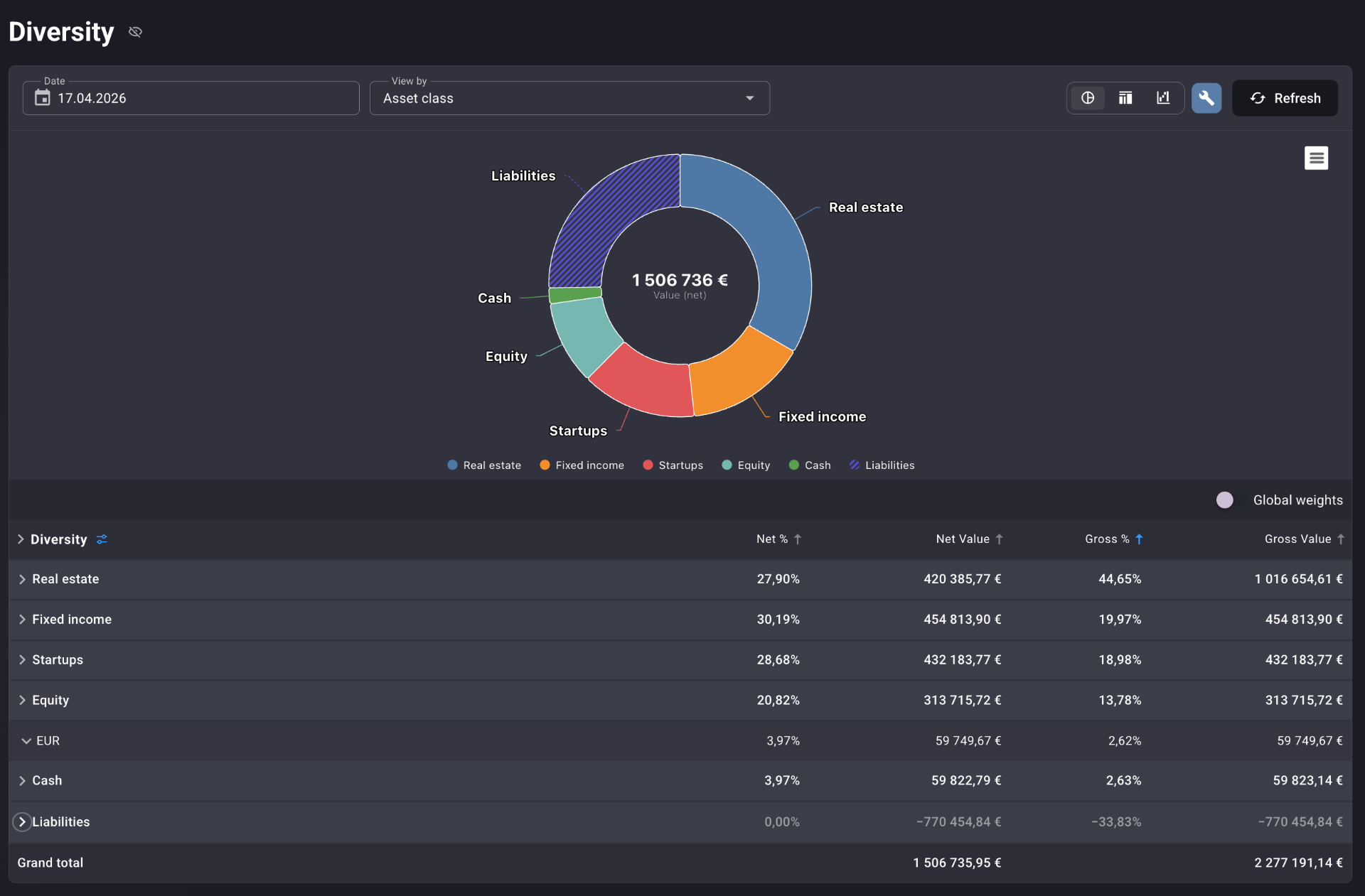Viewport: 1365px width, 896px height.
Task: Open the Diversity column filter settings icon
Action: 102,539
